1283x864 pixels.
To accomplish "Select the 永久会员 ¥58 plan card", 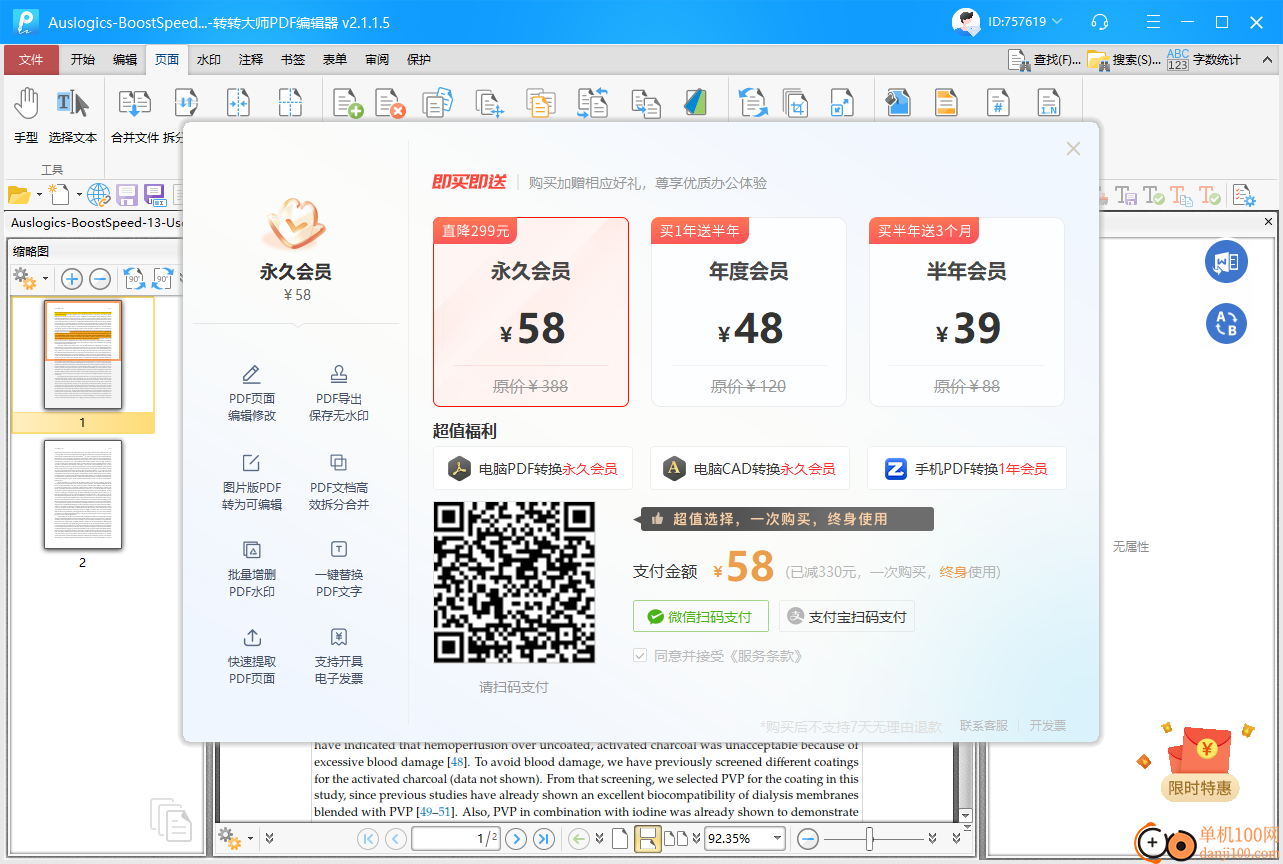I will coord(531,312).
